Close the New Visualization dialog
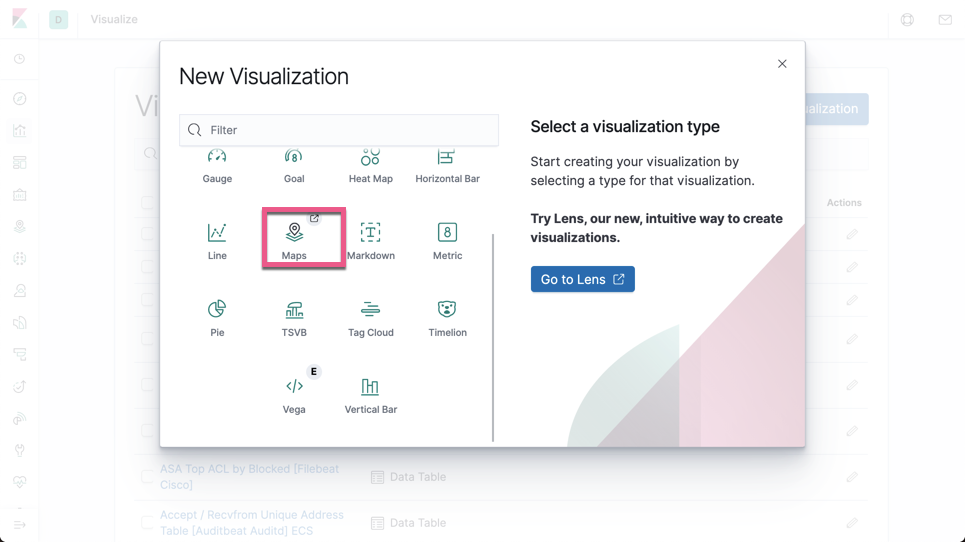This screenshot has width=965, height=542. point(782,64)
